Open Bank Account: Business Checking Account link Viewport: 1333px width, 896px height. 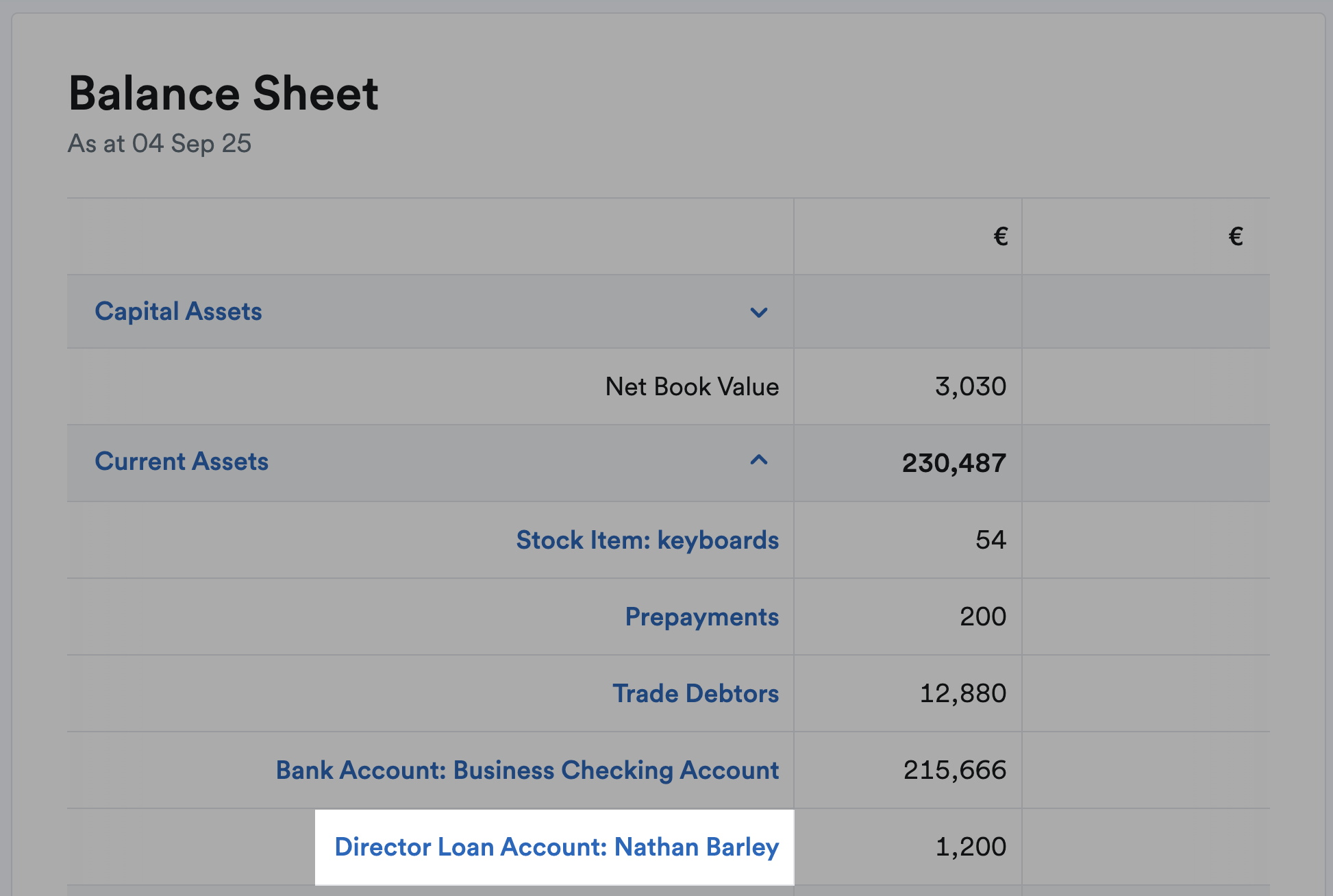527,771
